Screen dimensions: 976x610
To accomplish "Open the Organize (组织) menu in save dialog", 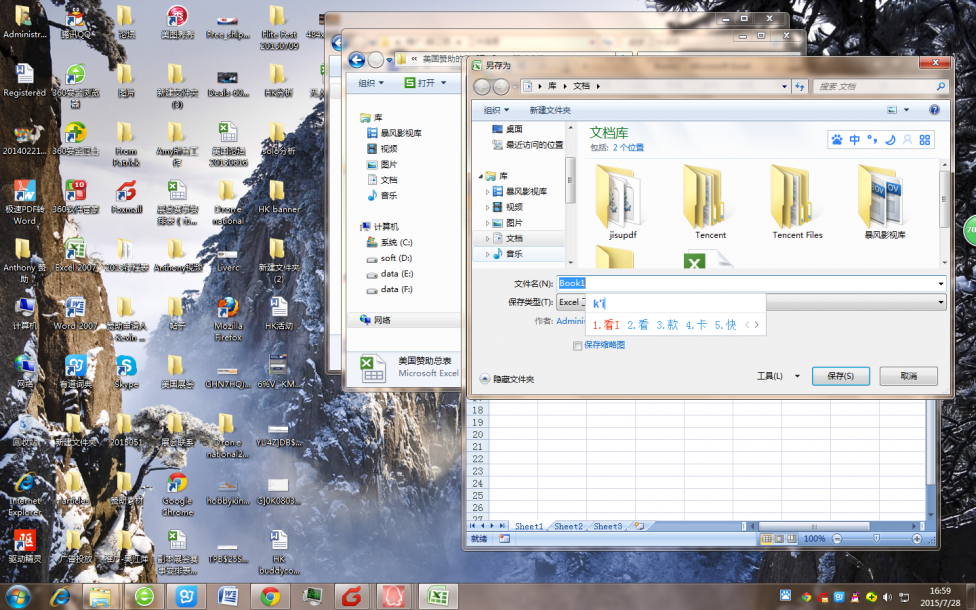I will pos(496,110).
